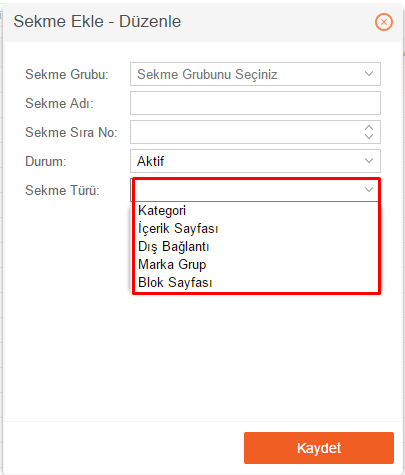This screenshot has width=405, height=475.
Task: Decrease Sekme Sıra No with the down arrow
Action: [369, 136]
